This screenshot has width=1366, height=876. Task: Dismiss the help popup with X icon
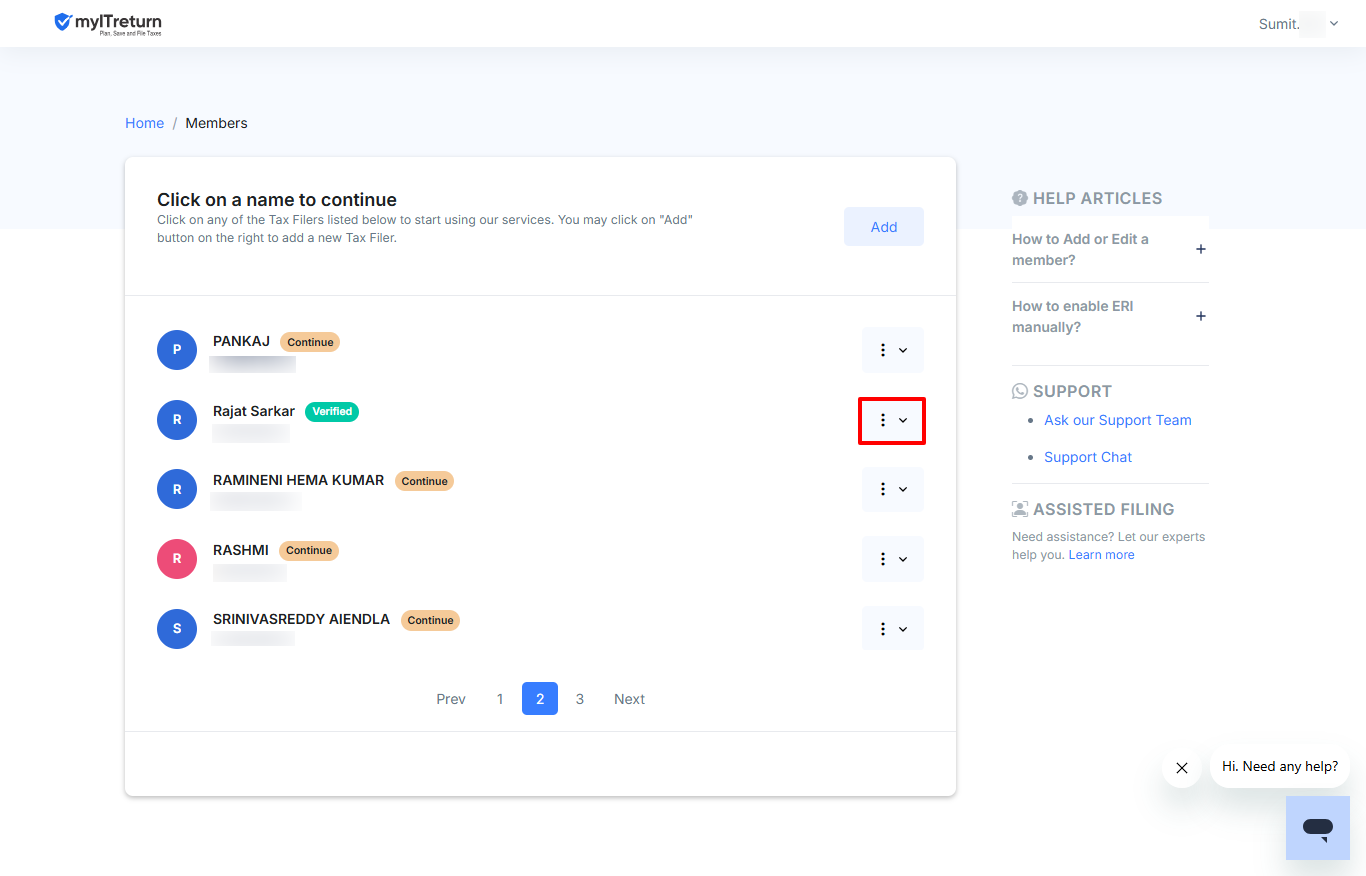click(x=1182, y=768)
